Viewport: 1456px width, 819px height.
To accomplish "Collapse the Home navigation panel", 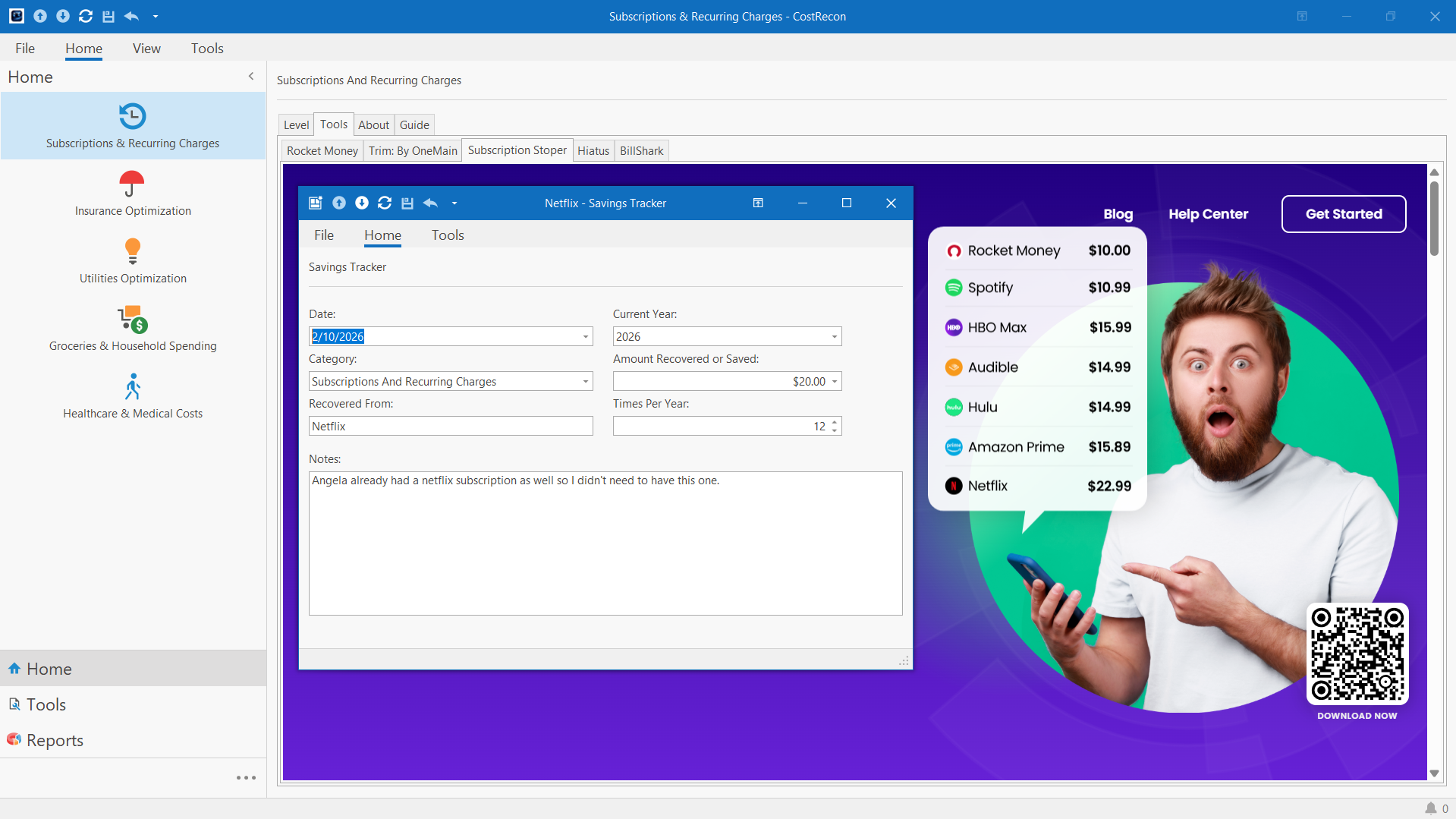I will coord(251,77).
